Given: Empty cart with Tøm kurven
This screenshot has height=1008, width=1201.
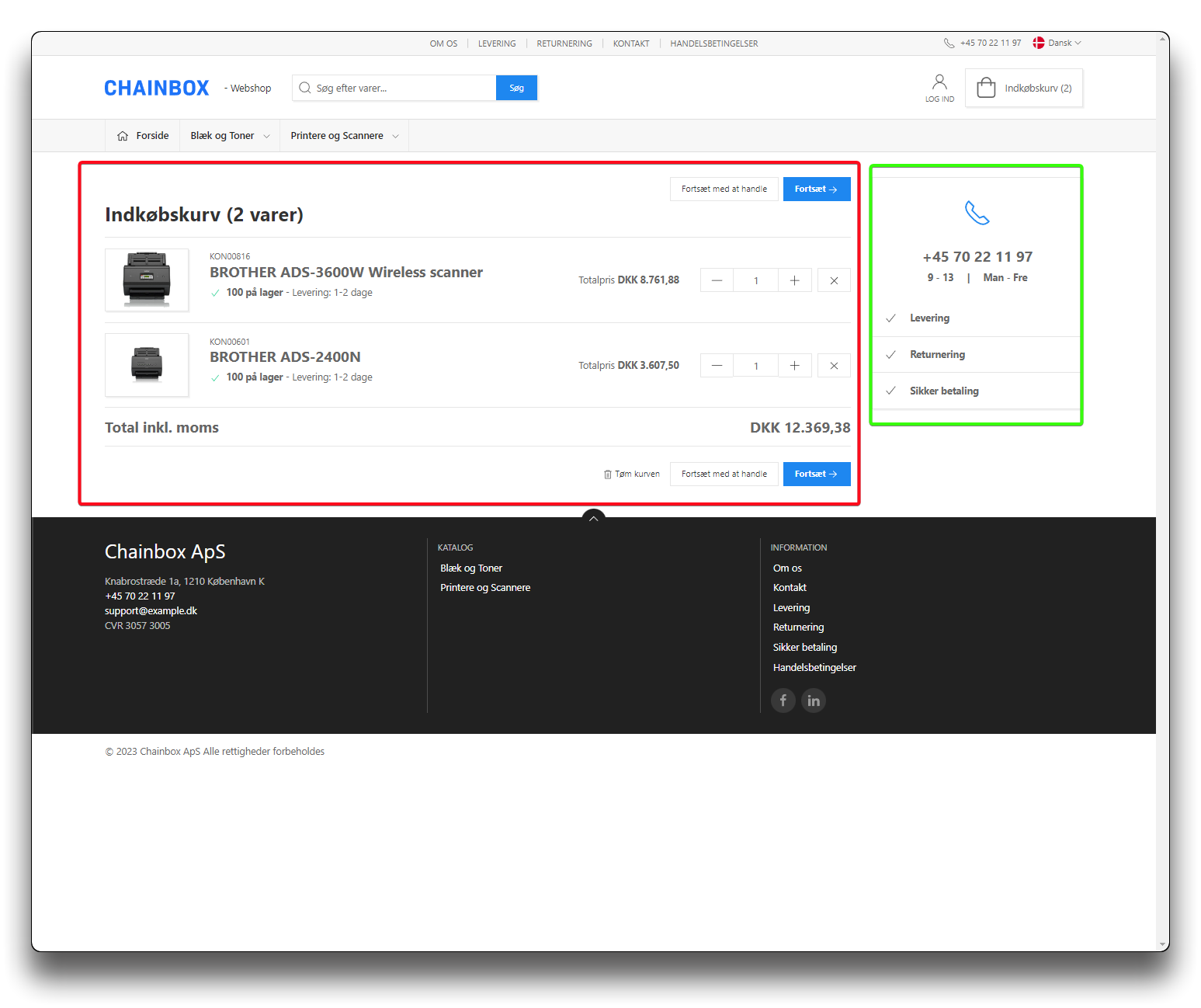Looking at the screenshot, I should (x=632, y=474).
